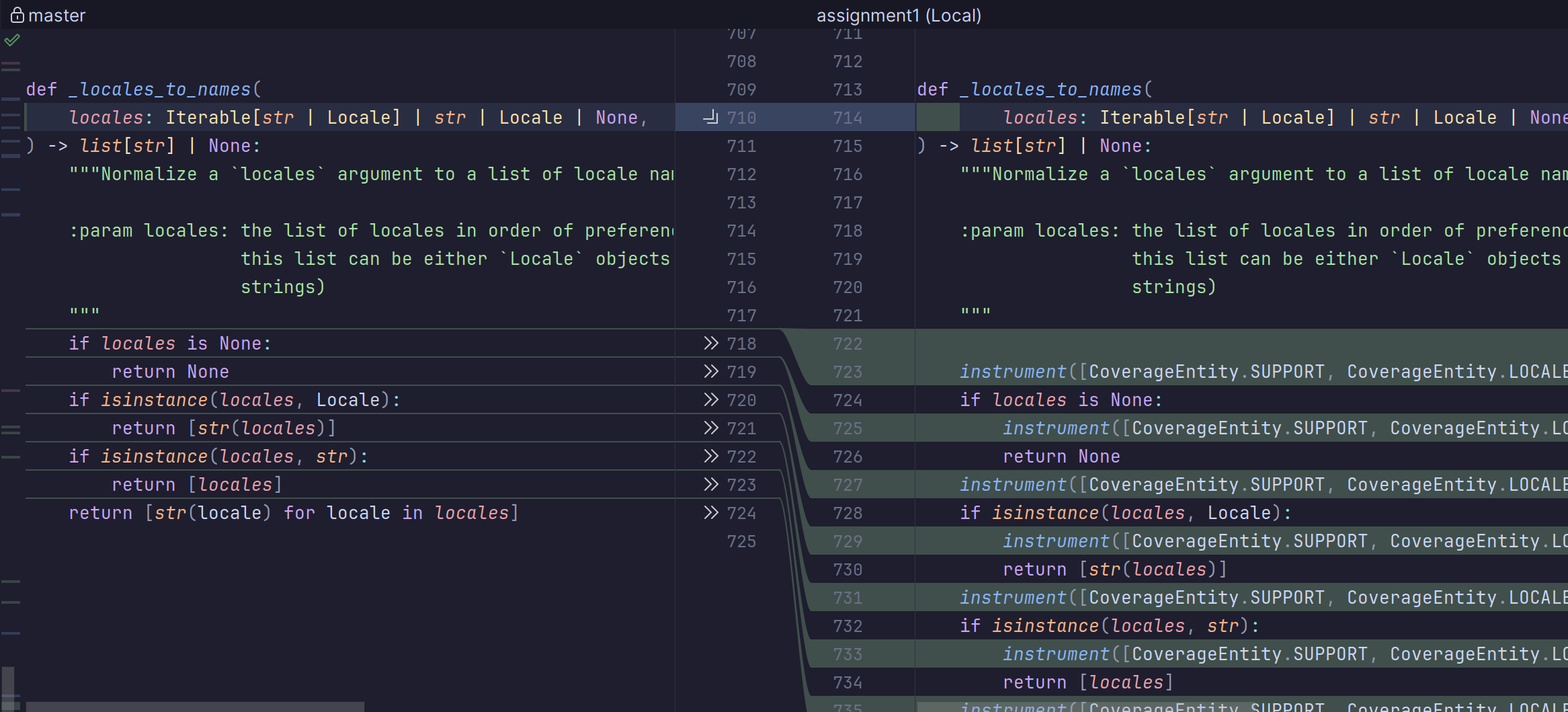The image size is (1568, 712).
Task: Click left pane 'strings)' docstring line
Action: pyautogui.click(x=283, y=287)
